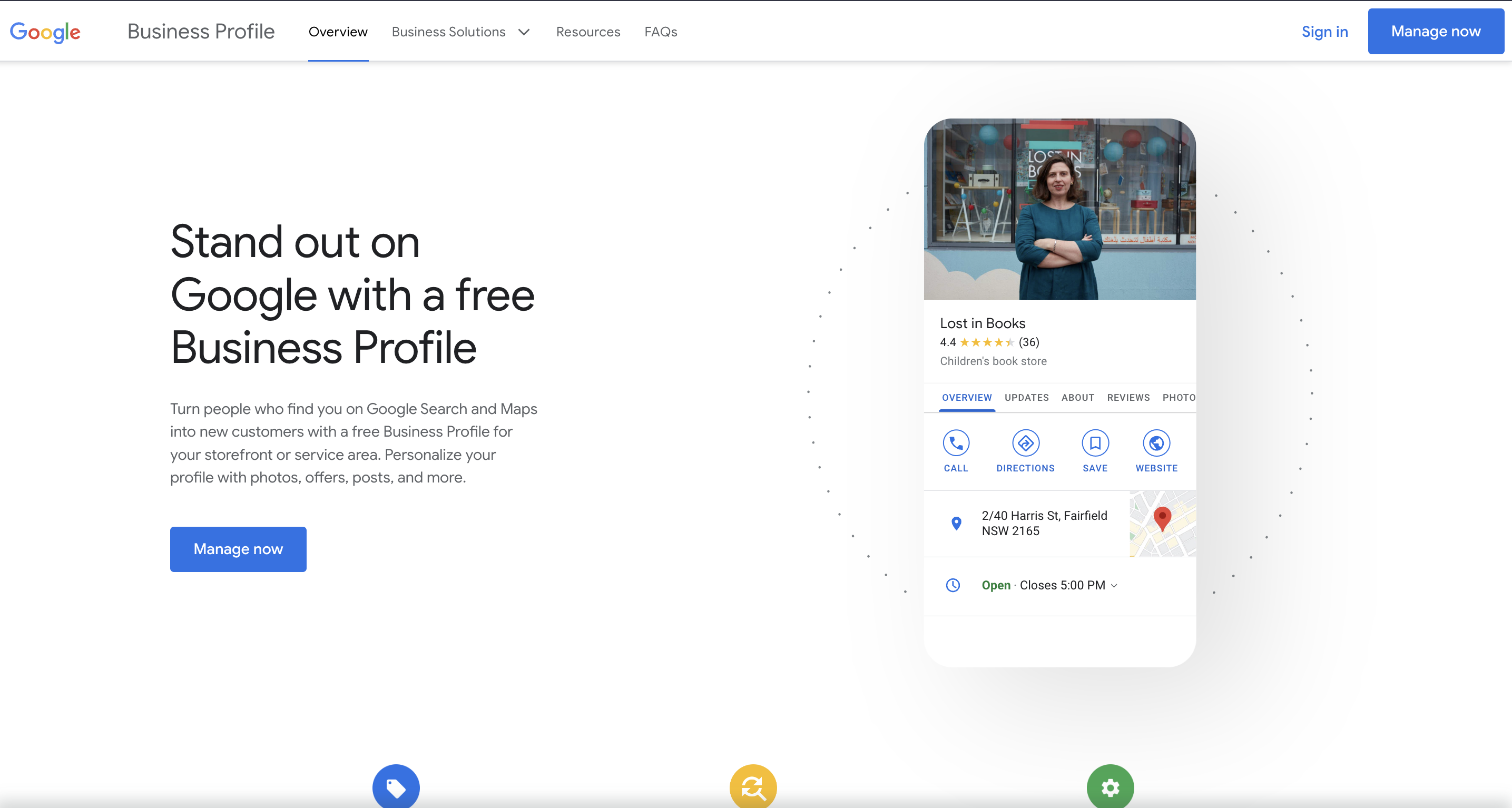Screen dimensions: 1512x808
Task: Click the clock hours icon
Action: 953,585
